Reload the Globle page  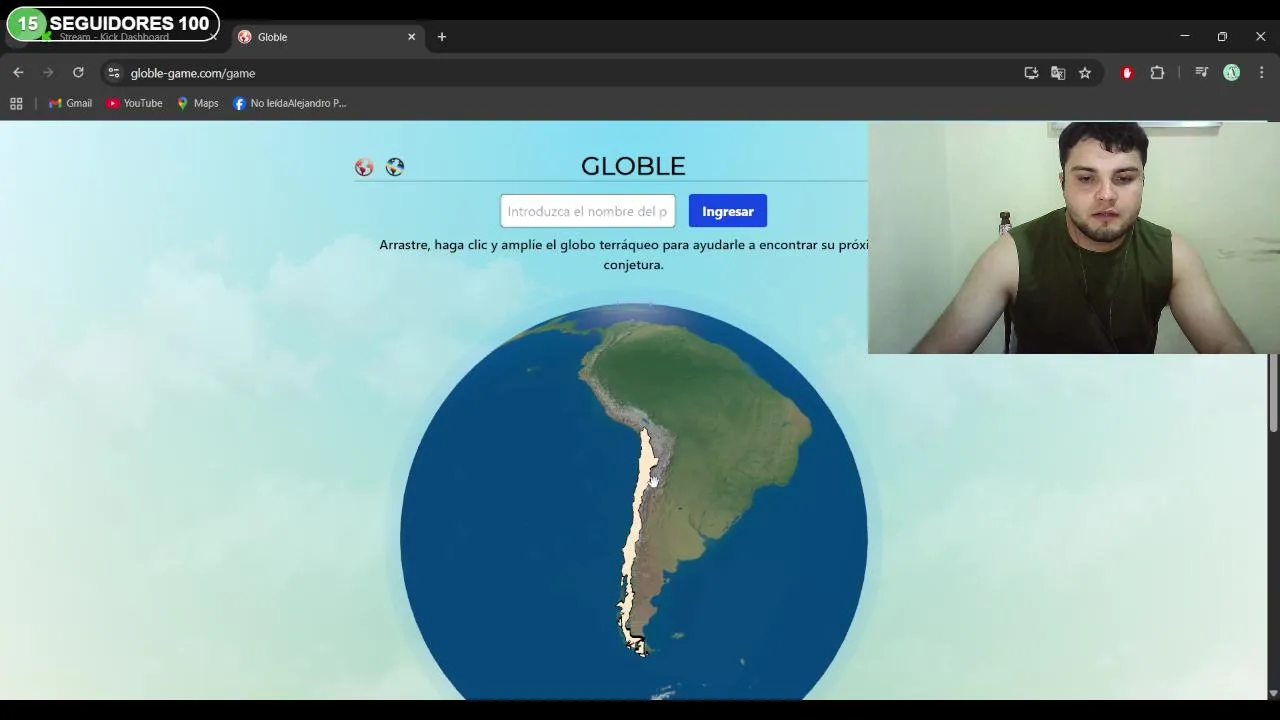(x=78, y=73)
